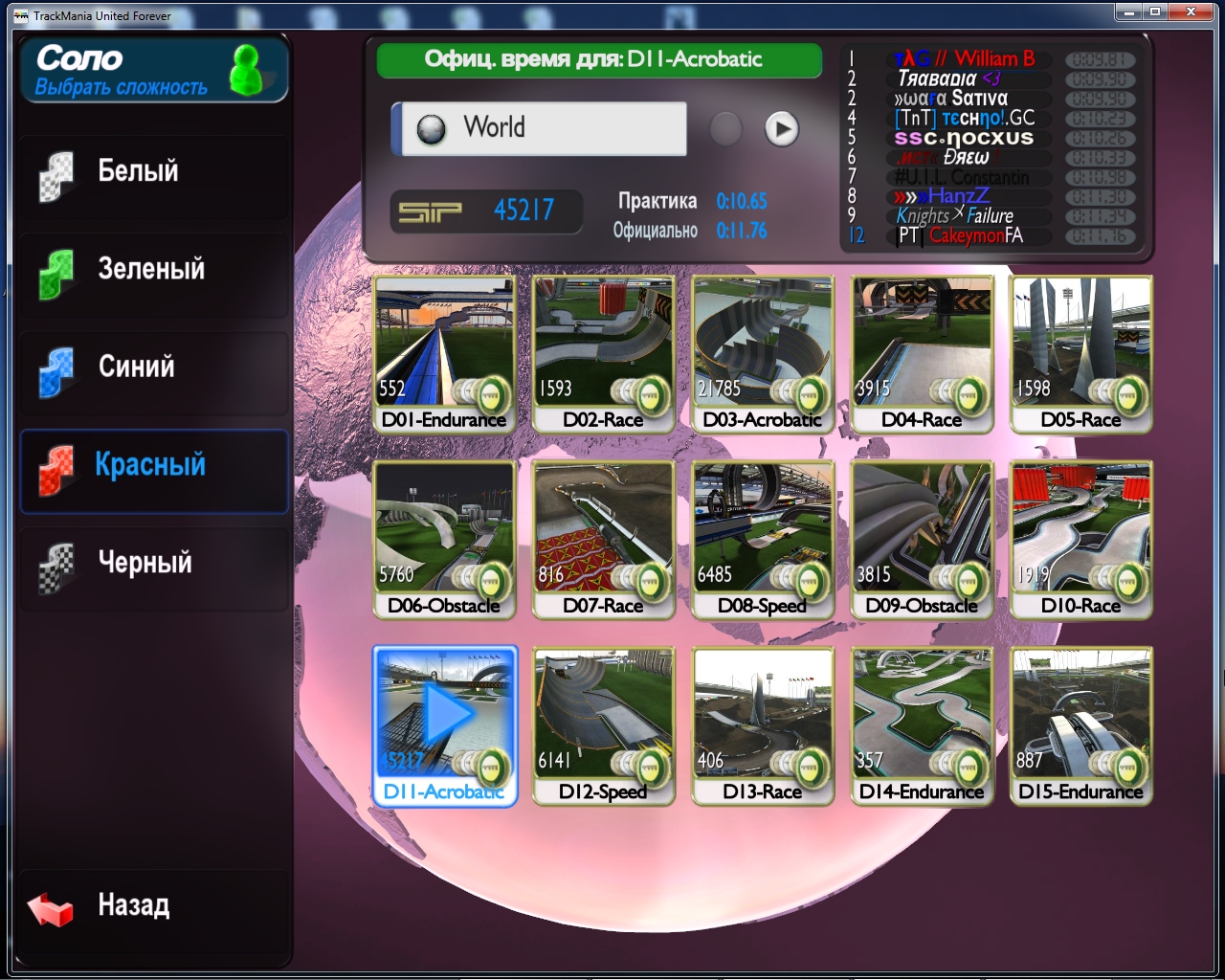The height and width of the screenshot is (980, 1225).
Task: Click the SP skill points icon
Action: point(430,212)
